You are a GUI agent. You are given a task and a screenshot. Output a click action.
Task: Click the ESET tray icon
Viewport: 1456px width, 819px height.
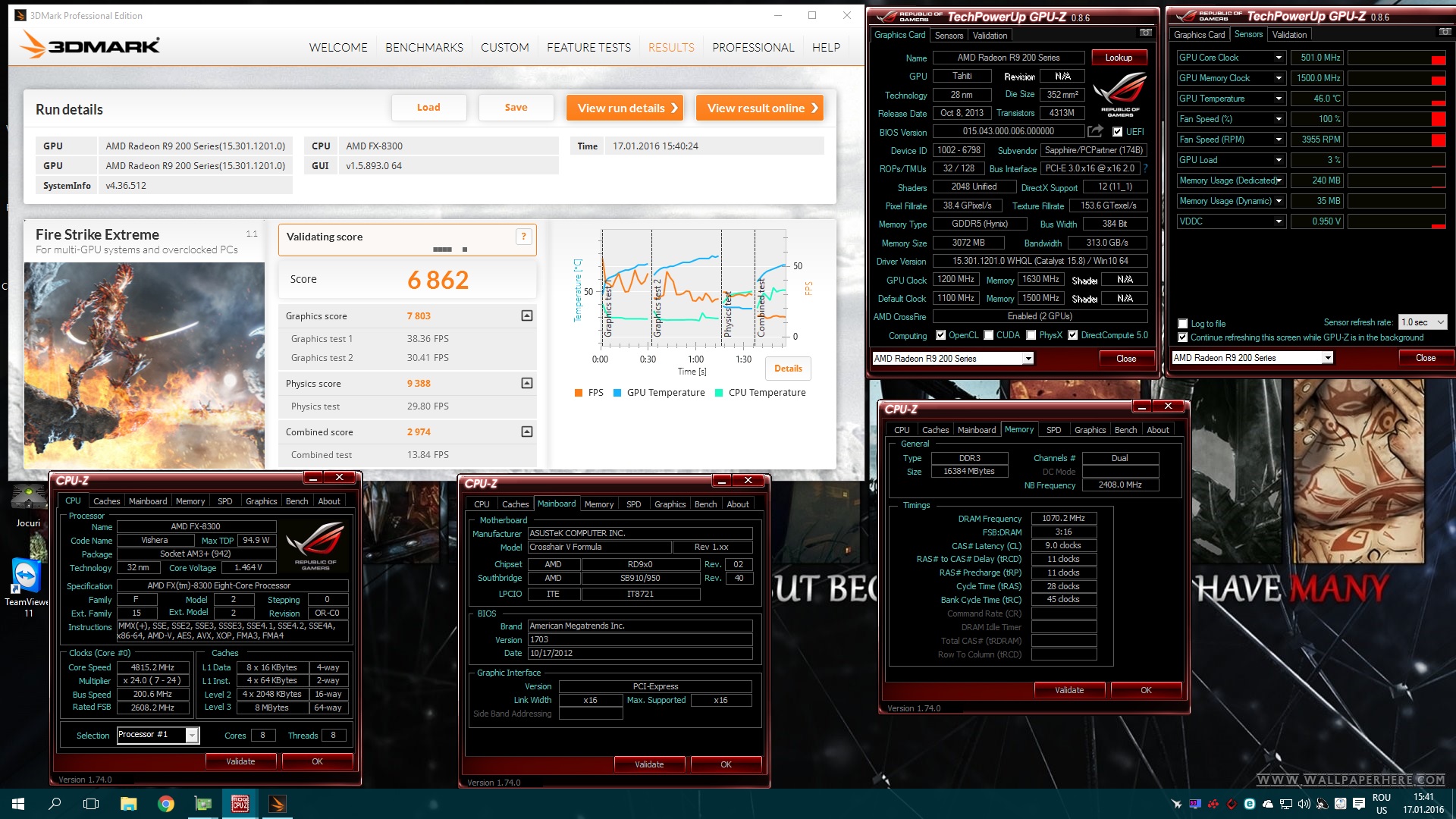(x=1249, y=804)
